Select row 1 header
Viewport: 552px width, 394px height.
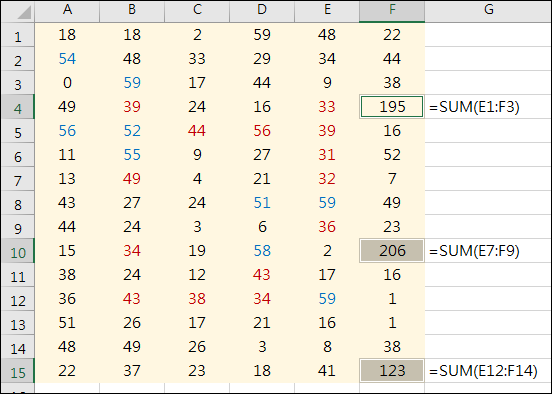click(18, 35)
